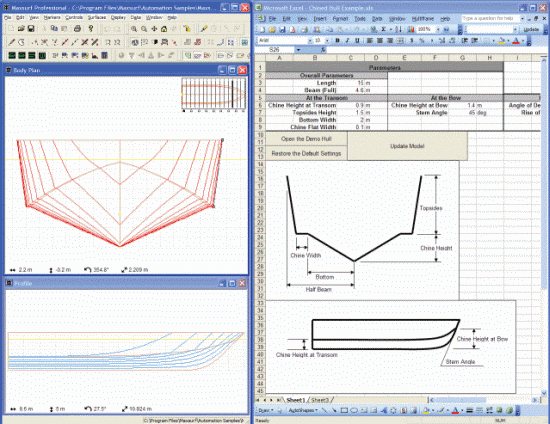Toggle Italic in Excel formatting toolbar
Screen dimensions: 550x424
click(347, 41)
